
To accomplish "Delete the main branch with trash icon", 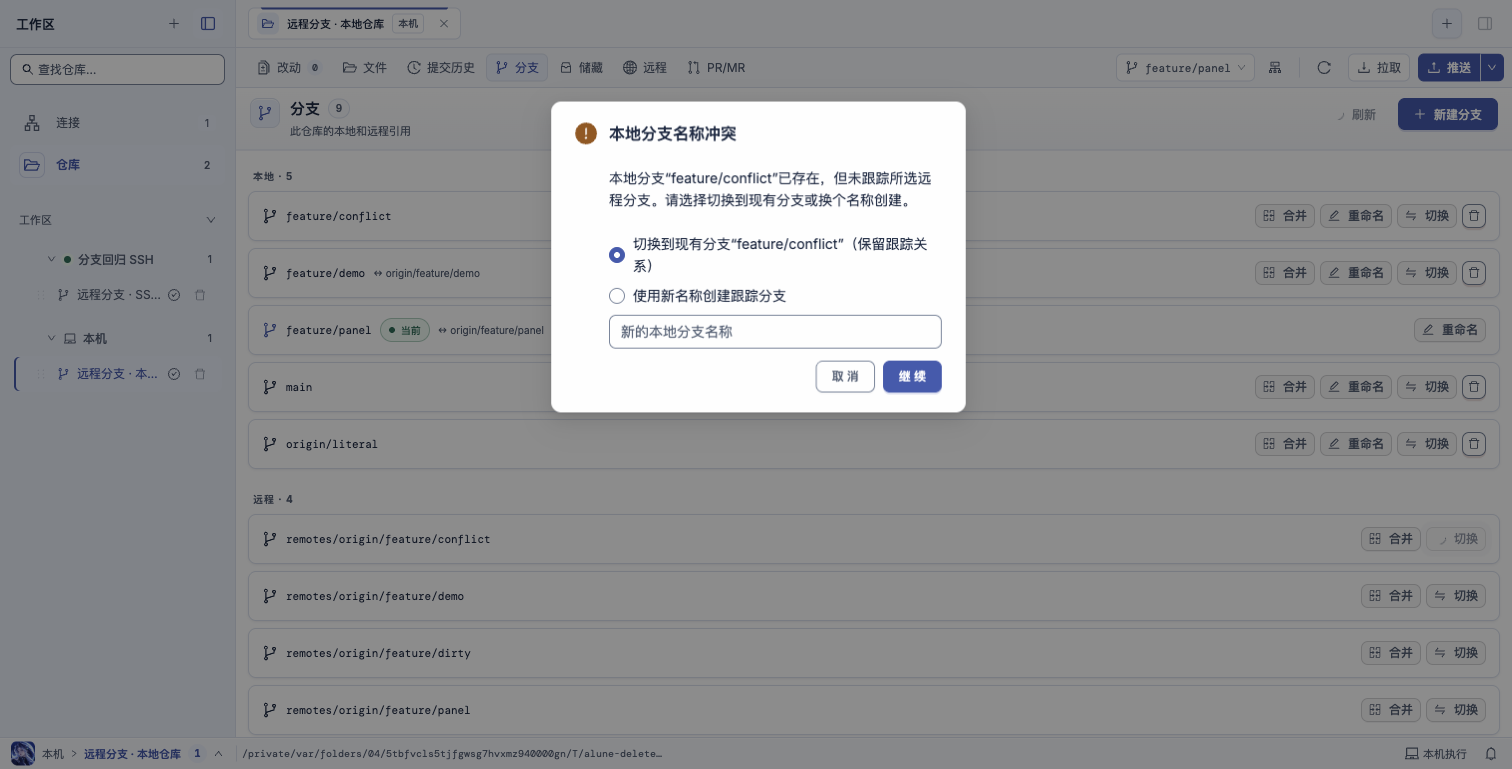I will point(1474,387).
